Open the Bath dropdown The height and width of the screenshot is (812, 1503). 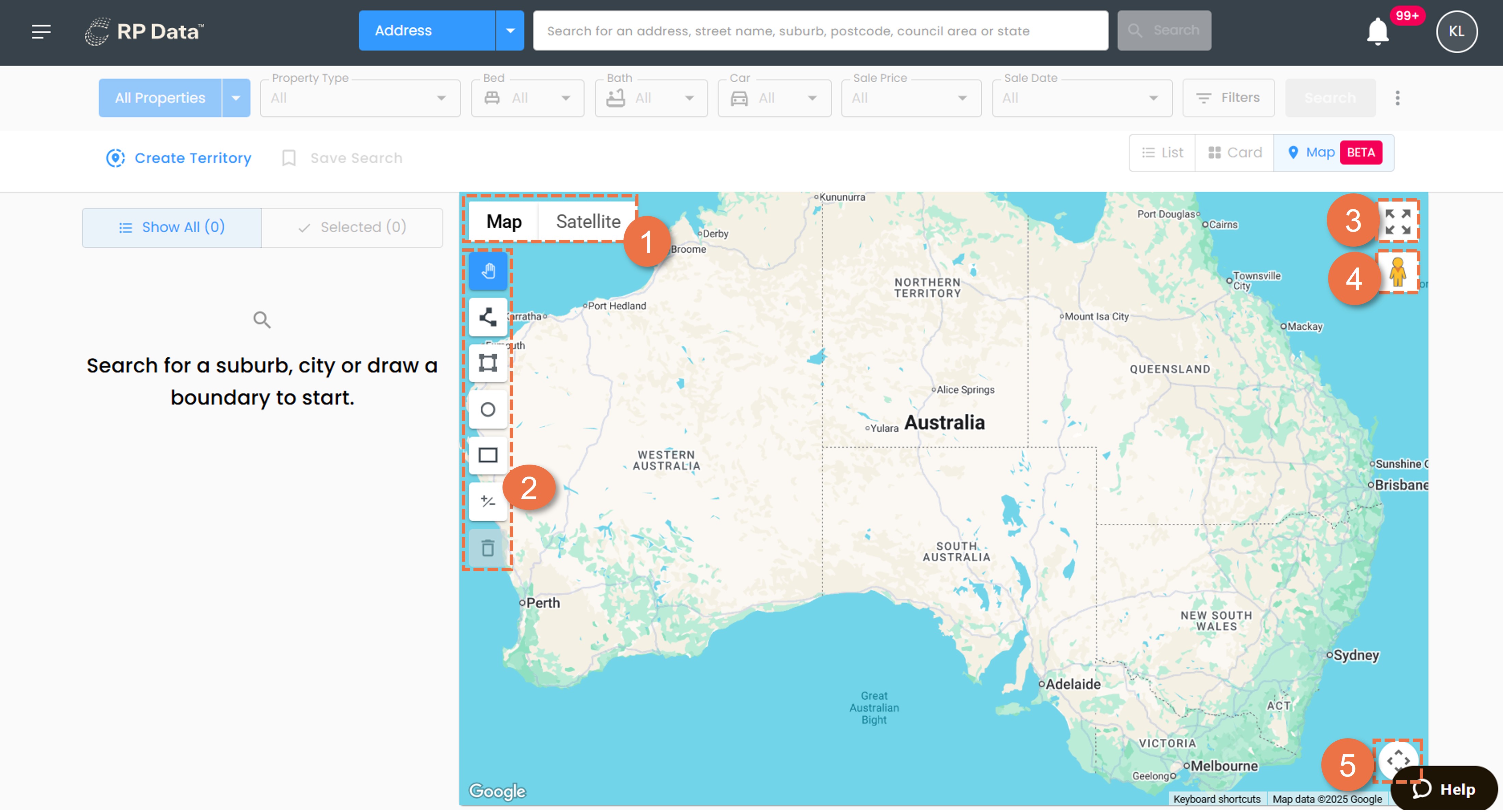tap(651, 98)
